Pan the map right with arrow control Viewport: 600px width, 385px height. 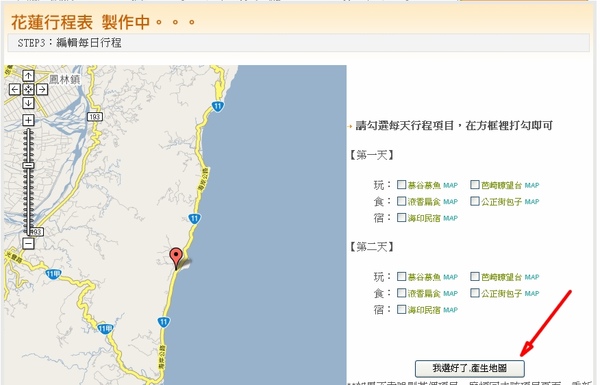click(42, 90)
